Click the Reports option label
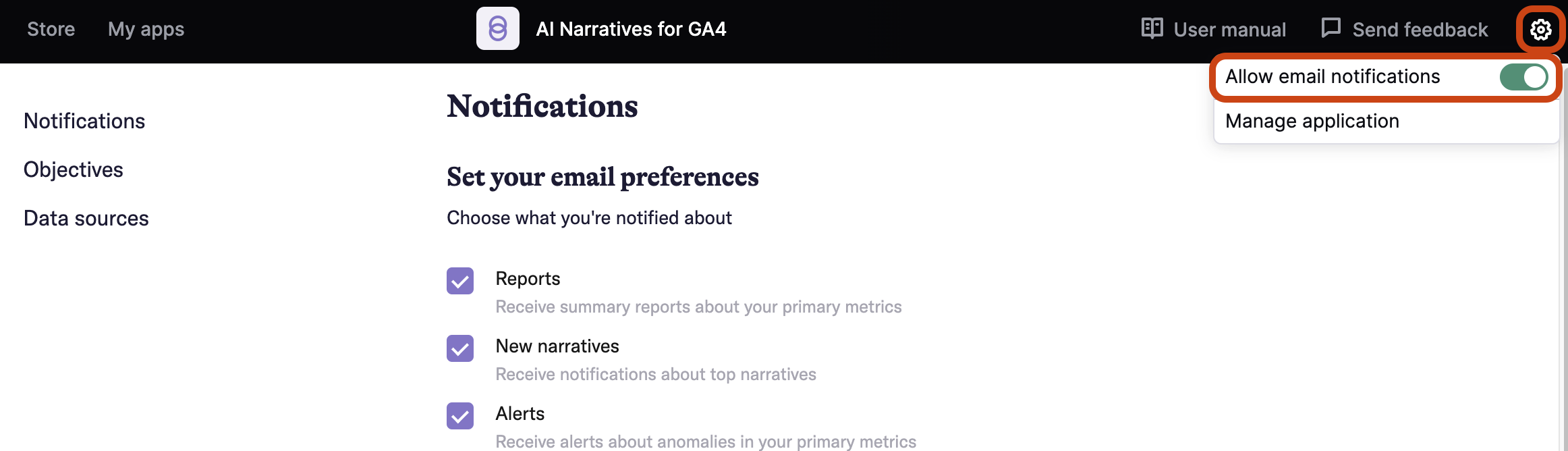This screenshot has height=451, width=1568. 528,279
